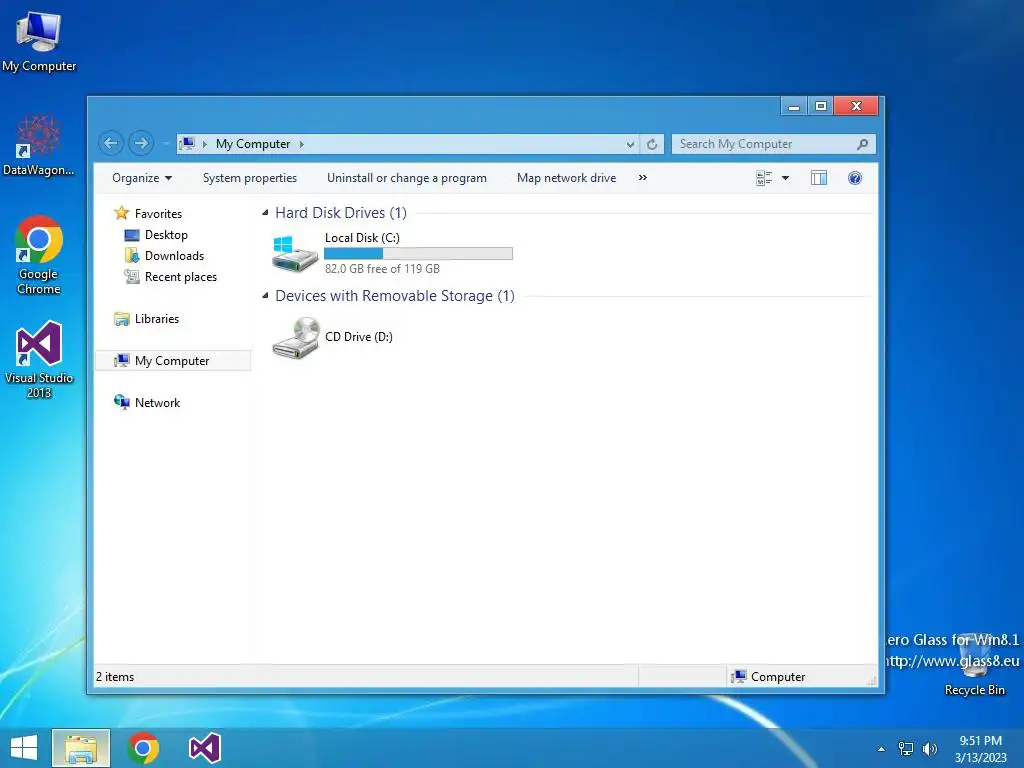Image resolution: width=1024 pixels, height=768 pixels.
Task: Select My Computer desktop icon
Action: [39, 42]
